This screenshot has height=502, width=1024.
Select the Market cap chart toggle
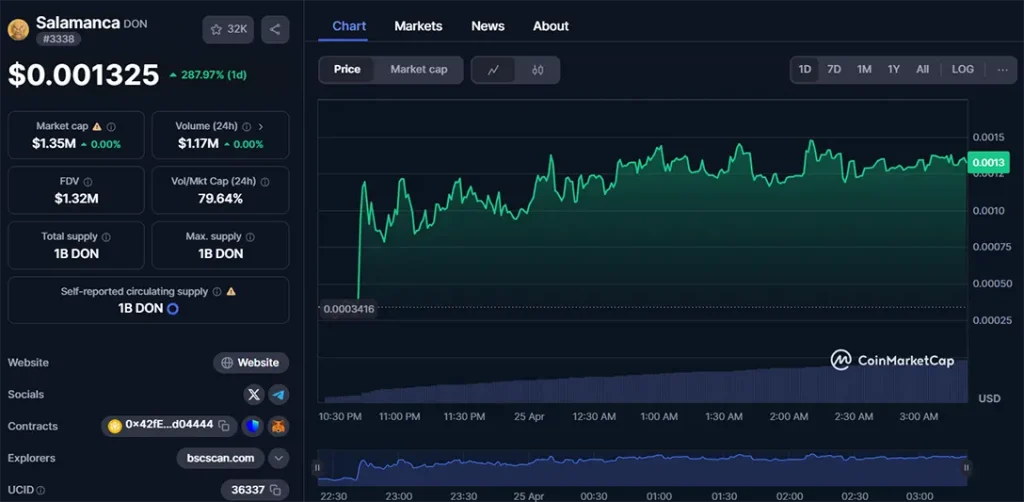(419, 69)
